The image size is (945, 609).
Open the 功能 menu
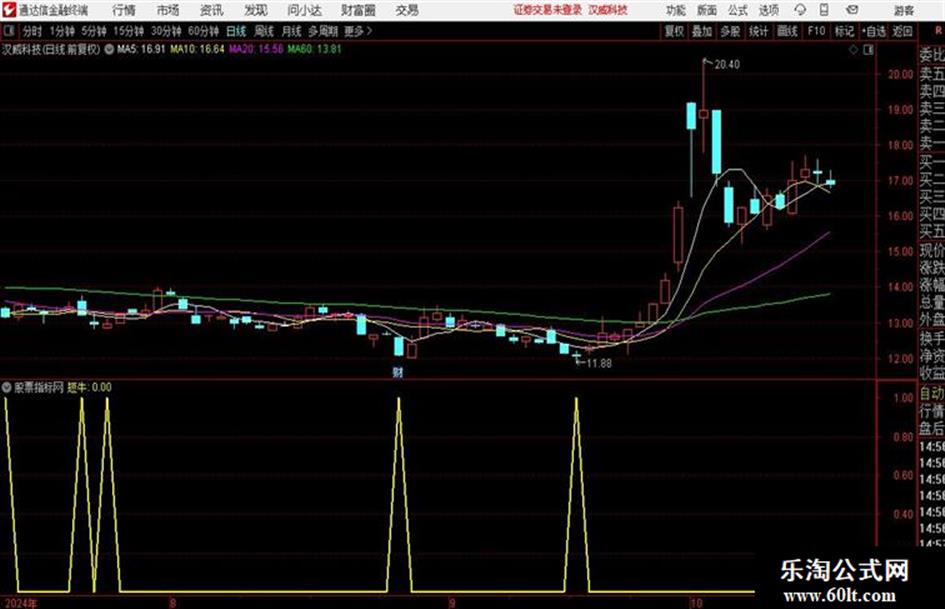(x=676, y=10)
